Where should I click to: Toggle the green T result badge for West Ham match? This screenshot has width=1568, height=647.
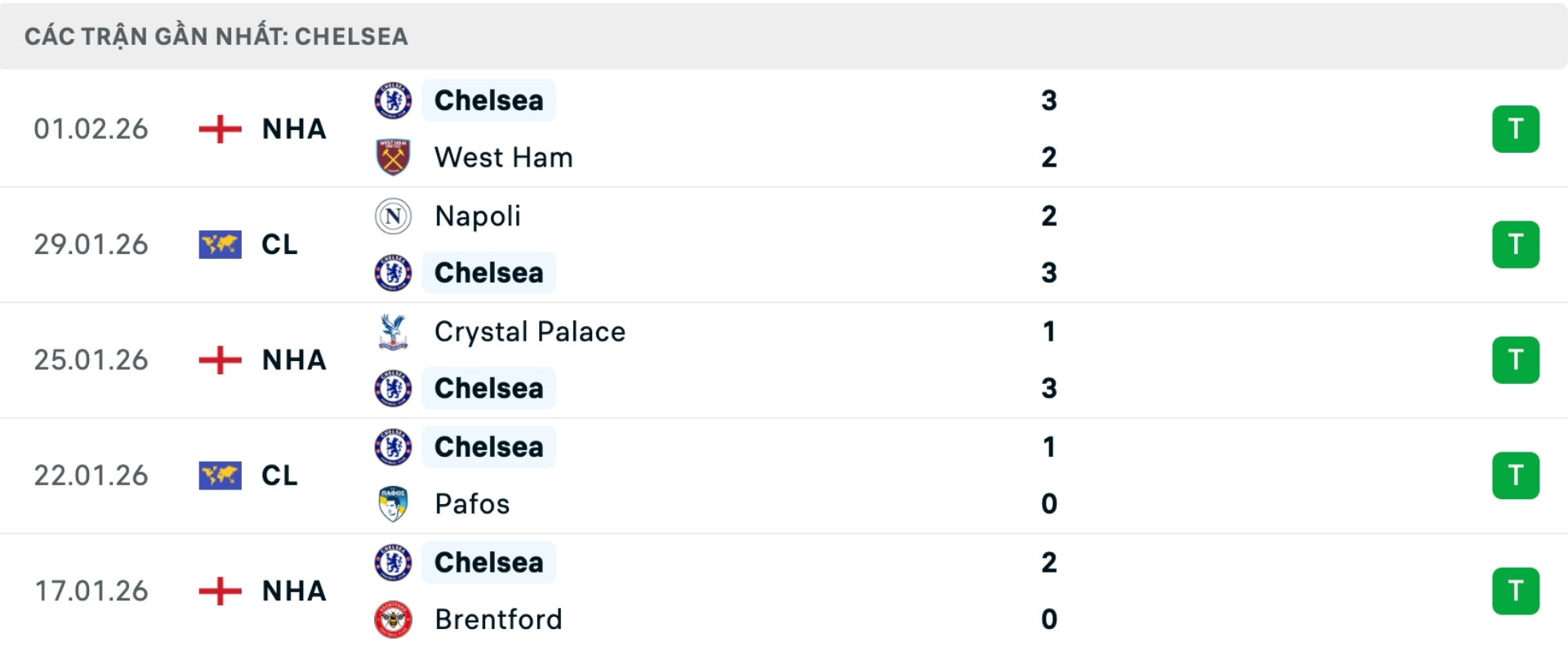click(1517, 128)
